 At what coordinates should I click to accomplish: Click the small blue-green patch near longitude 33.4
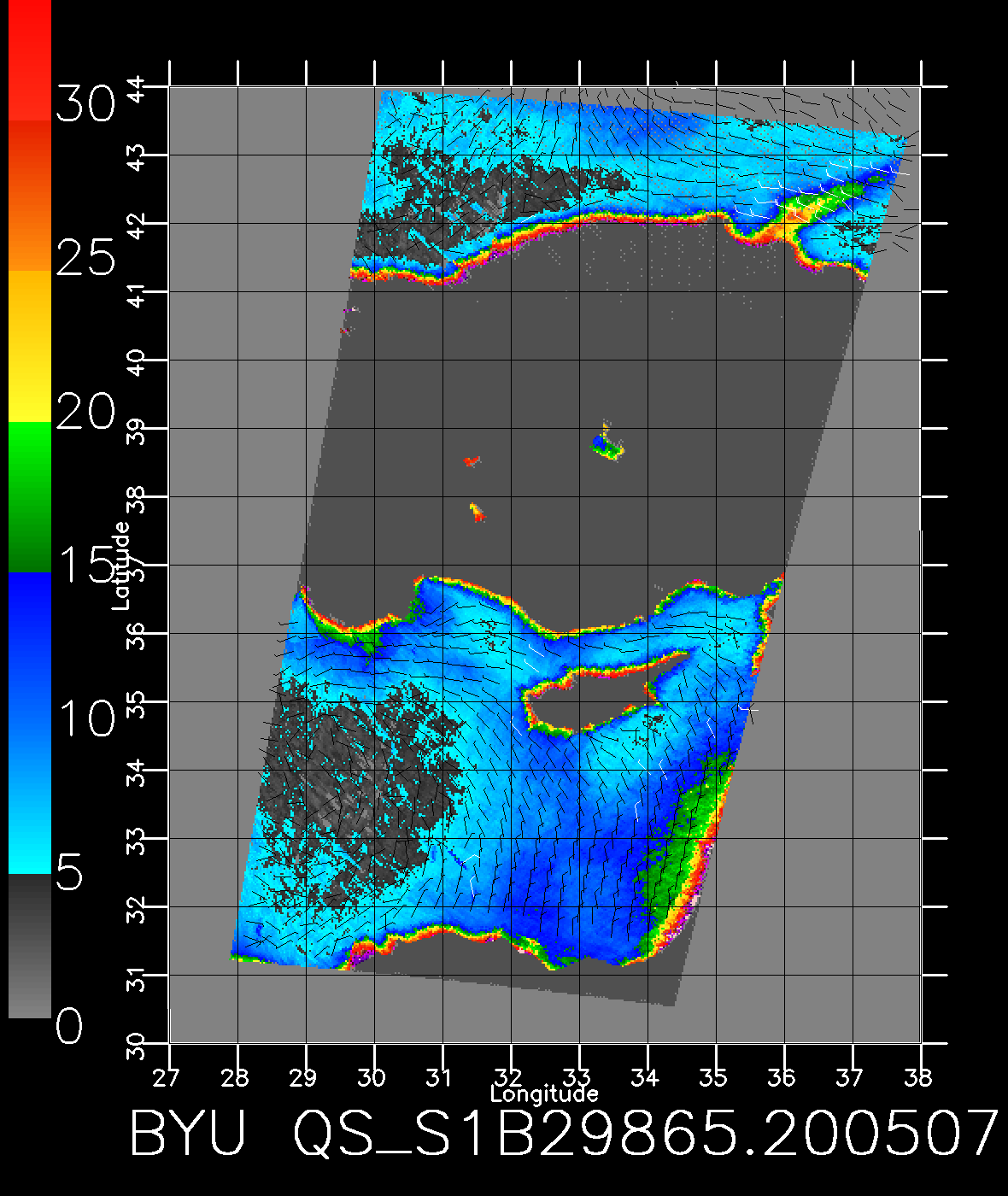(x=607, y=444)
